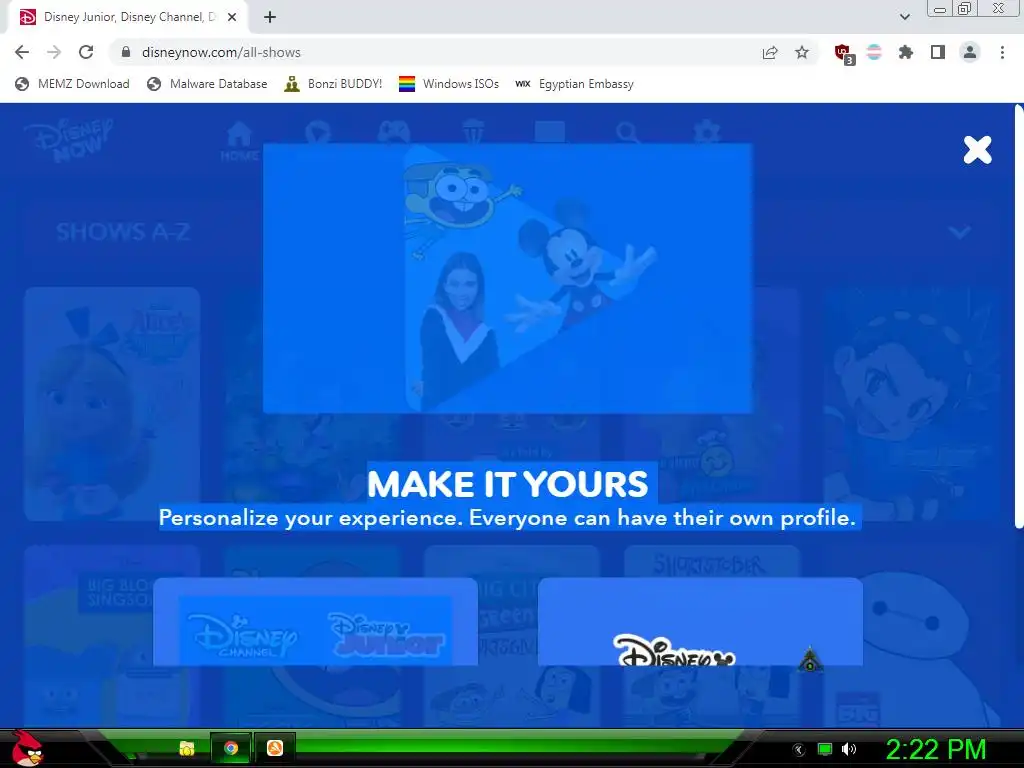This screenshot has width=1024, height=768.
Task: Open the Egyptian Embassy bookmark
Action: [x=574, y=84]
